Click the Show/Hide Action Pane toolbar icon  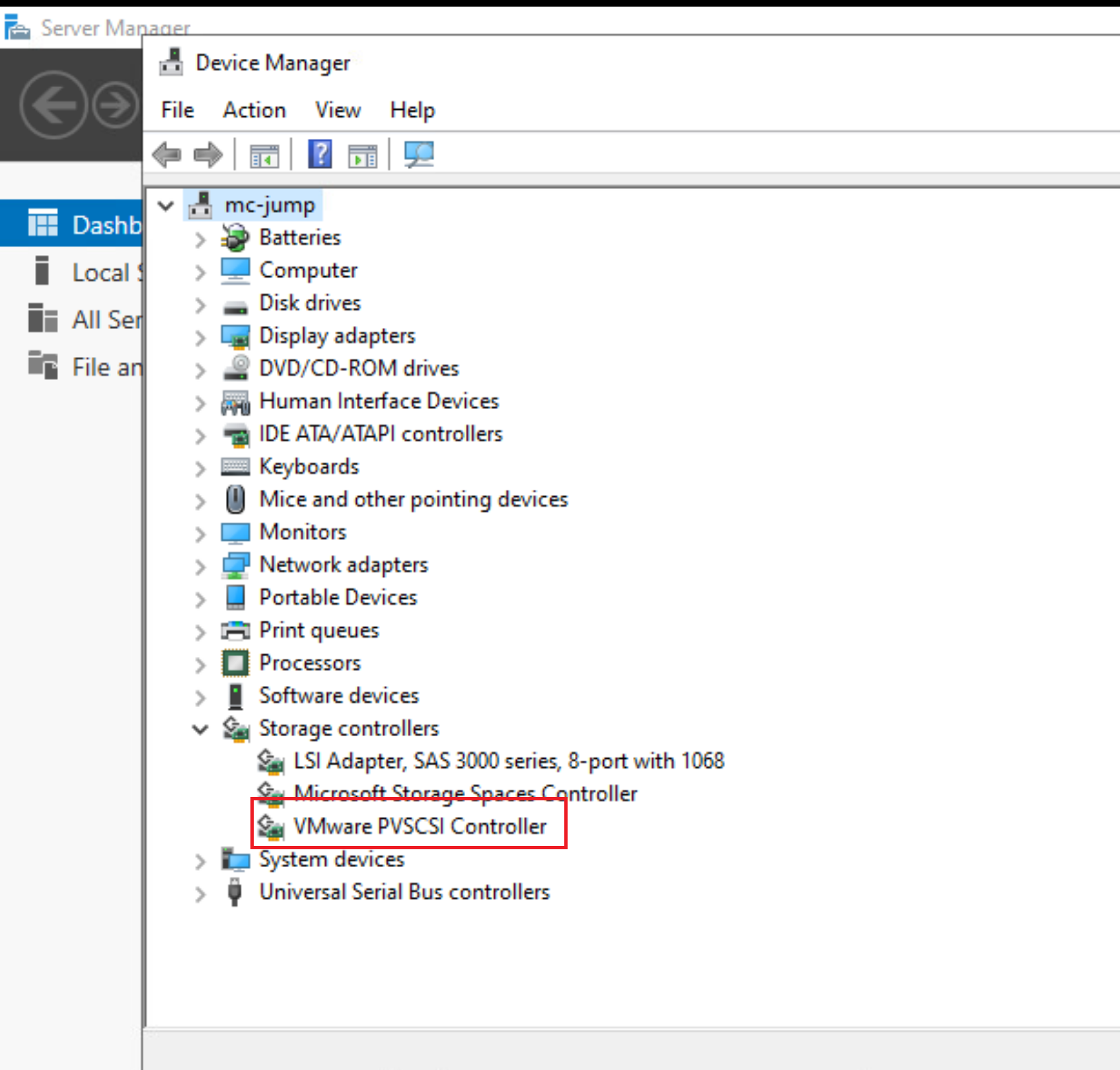point(363,156)
